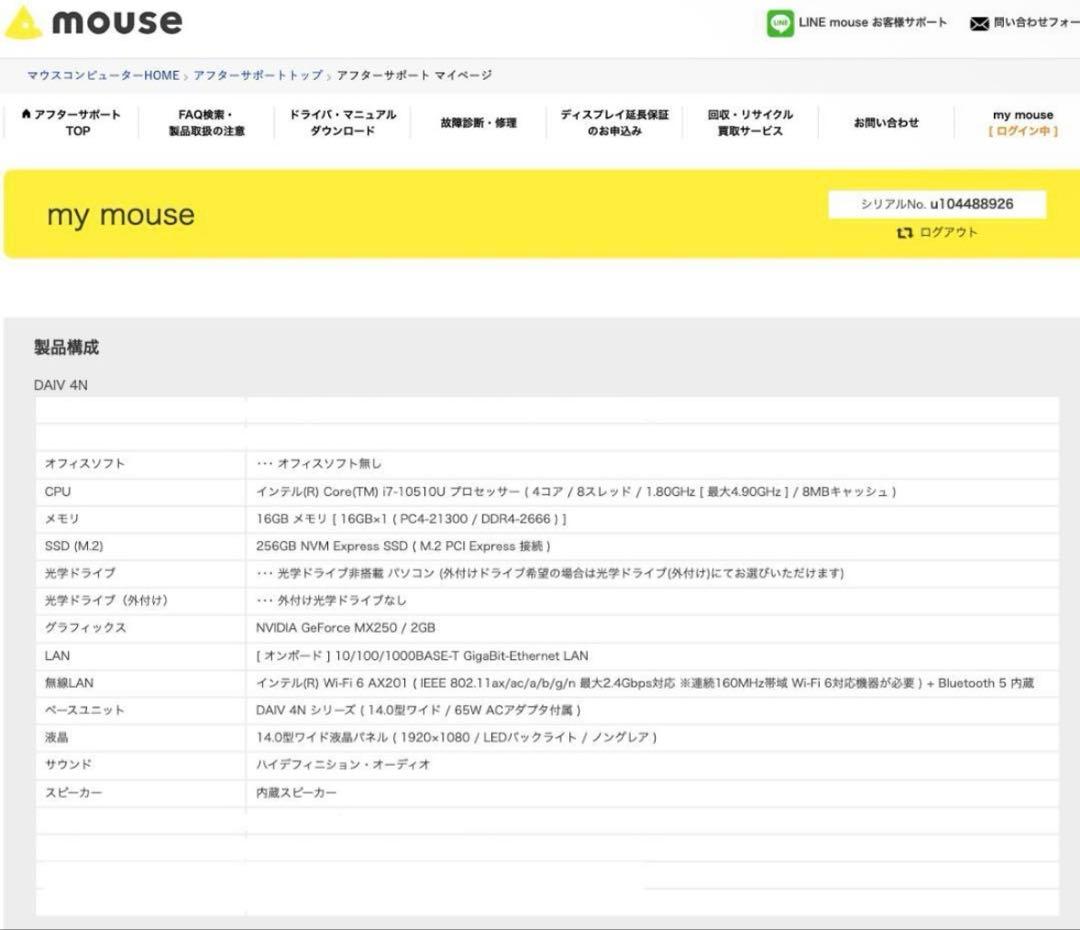This screenshot has height=930, width=1080.
Task: Select the home icon on アフターサポートTOP
Action: [25, 114]
